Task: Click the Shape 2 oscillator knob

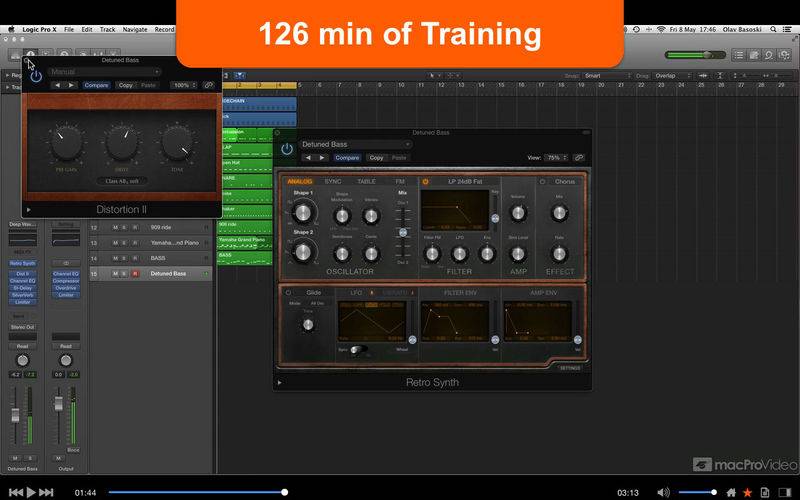Action: click(x=303, y=252)
